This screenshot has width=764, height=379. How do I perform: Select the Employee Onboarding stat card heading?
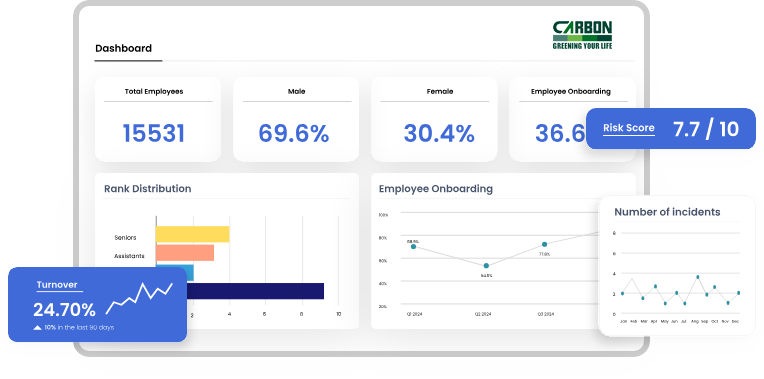(571, 91)
